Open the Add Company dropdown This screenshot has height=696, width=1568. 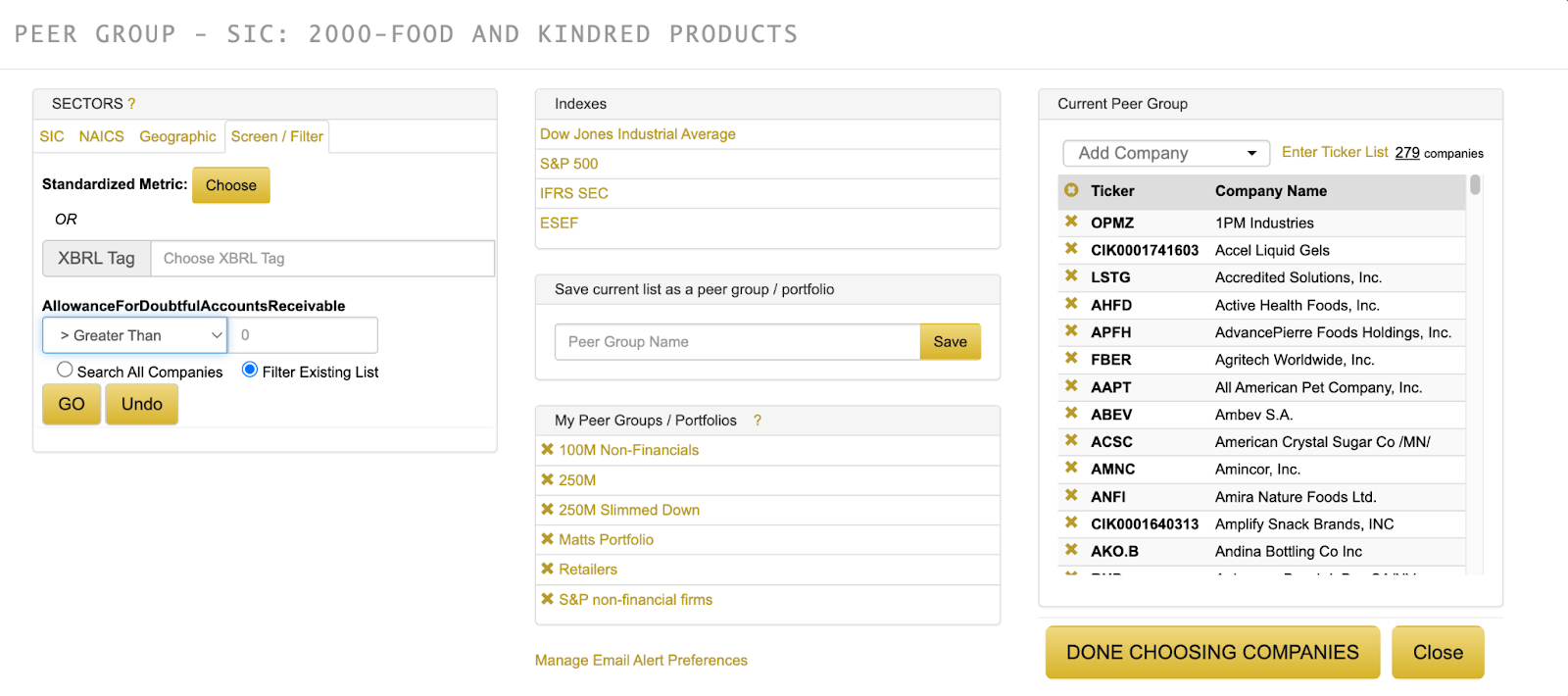[1166, 153]
